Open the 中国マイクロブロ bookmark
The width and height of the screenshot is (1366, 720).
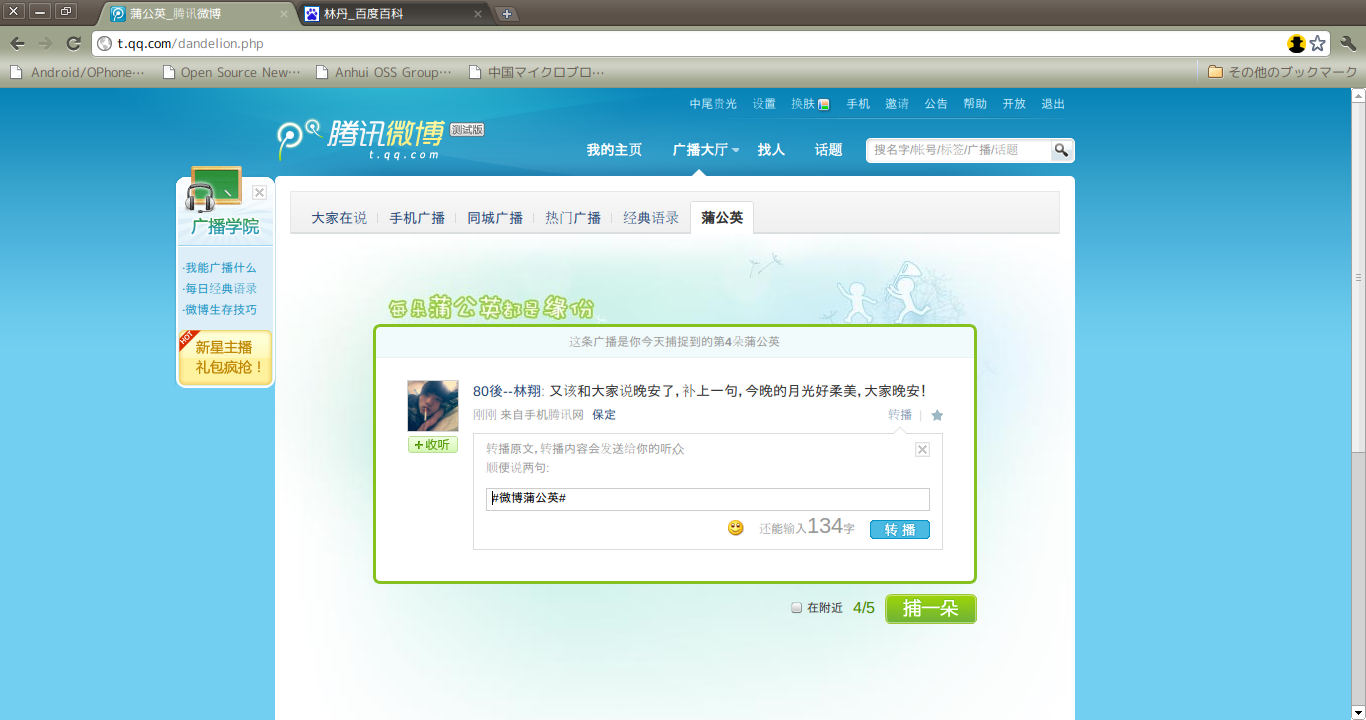click(x=537, y=72)
